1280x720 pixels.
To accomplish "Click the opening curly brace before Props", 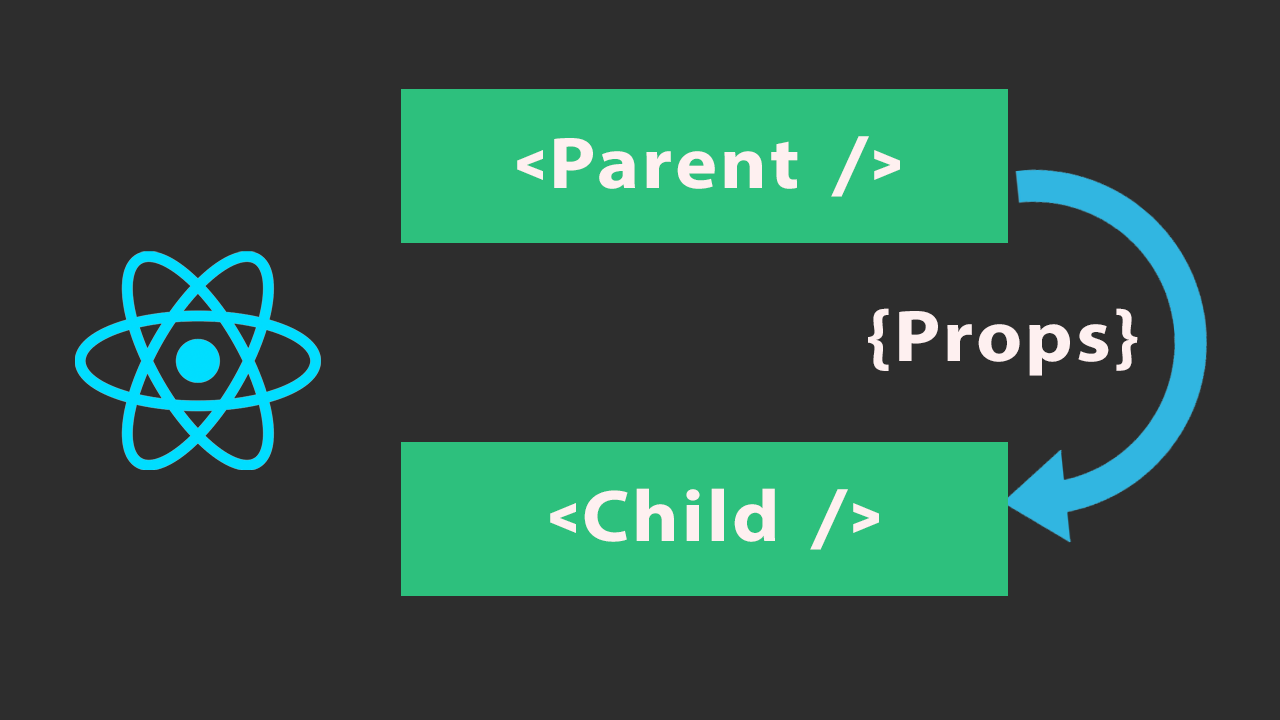I will (x=880, y=340).
